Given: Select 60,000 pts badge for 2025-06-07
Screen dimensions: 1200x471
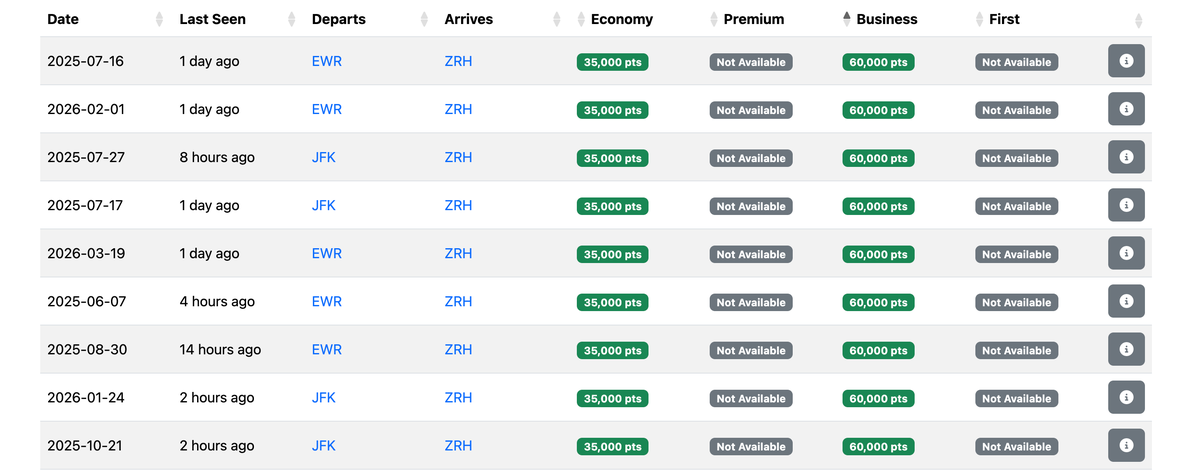Looking at the screenshot, I should (x=878, y=302).
